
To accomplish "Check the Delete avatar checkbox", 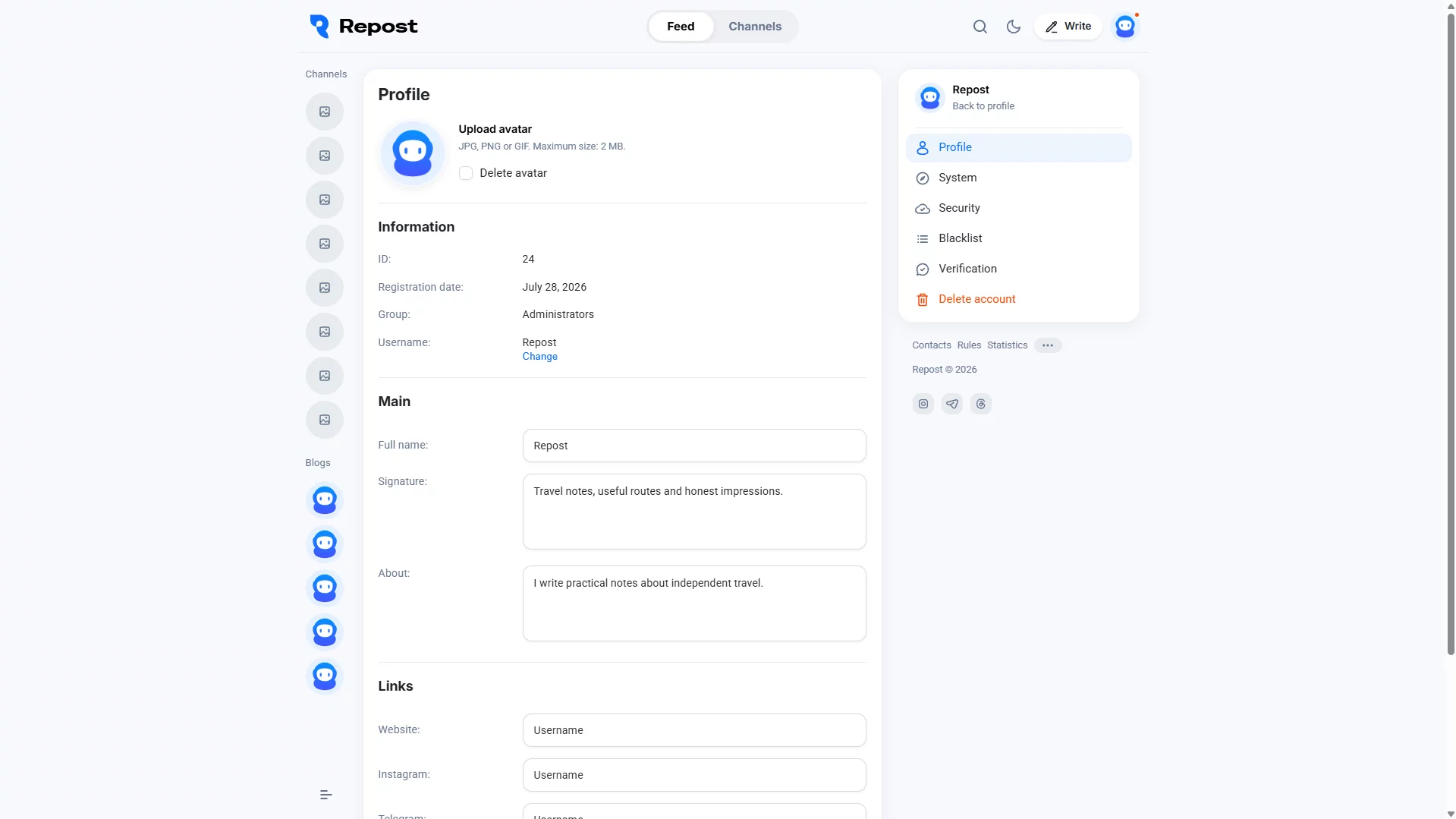I will [x=466, y=173].
